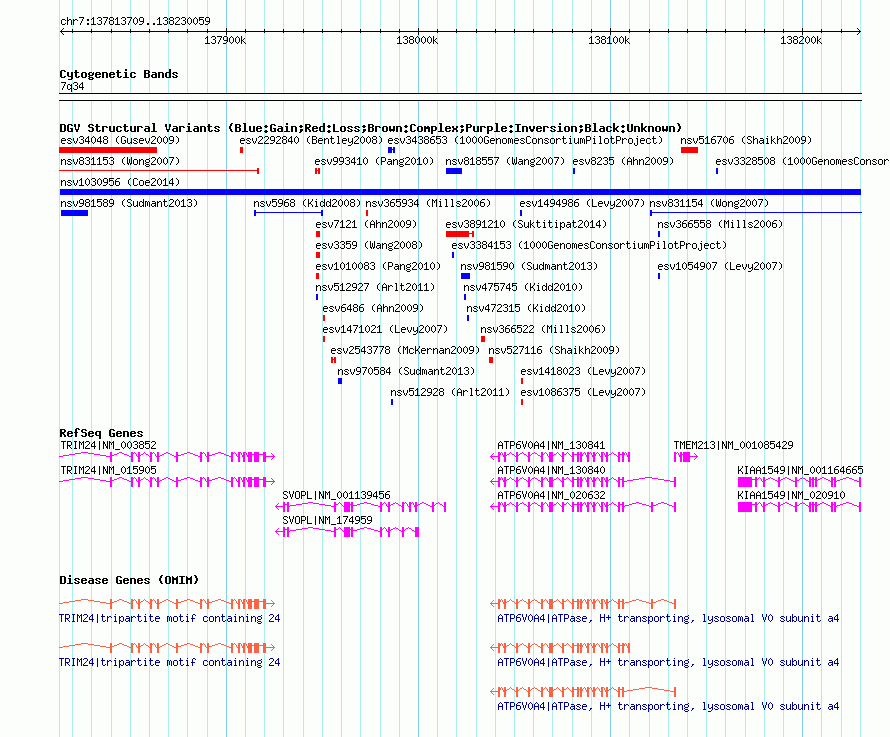Open esv8235 (Ahn2009) variant label
This screenshot has height=737, width=890.
[623, 161]
